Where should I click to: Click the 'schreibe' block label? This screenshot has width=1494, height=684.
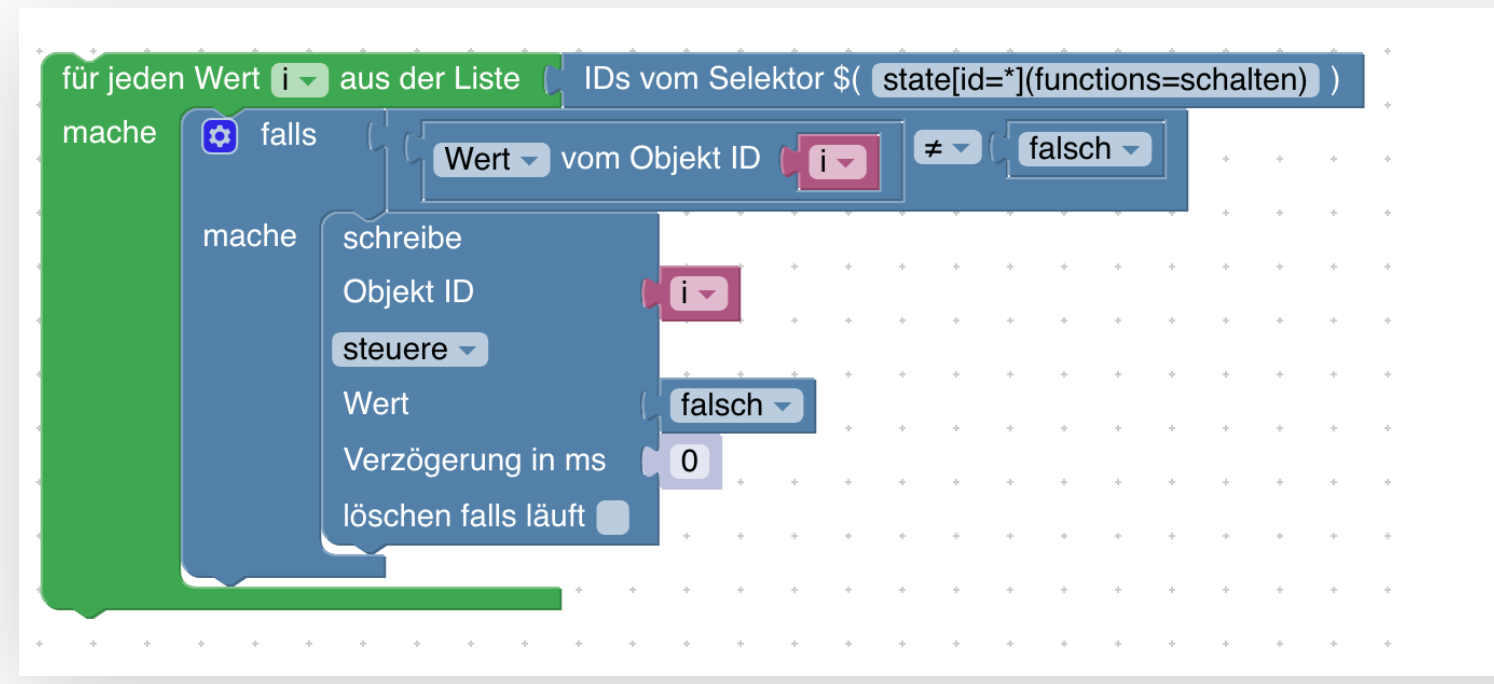coord(402,238)
